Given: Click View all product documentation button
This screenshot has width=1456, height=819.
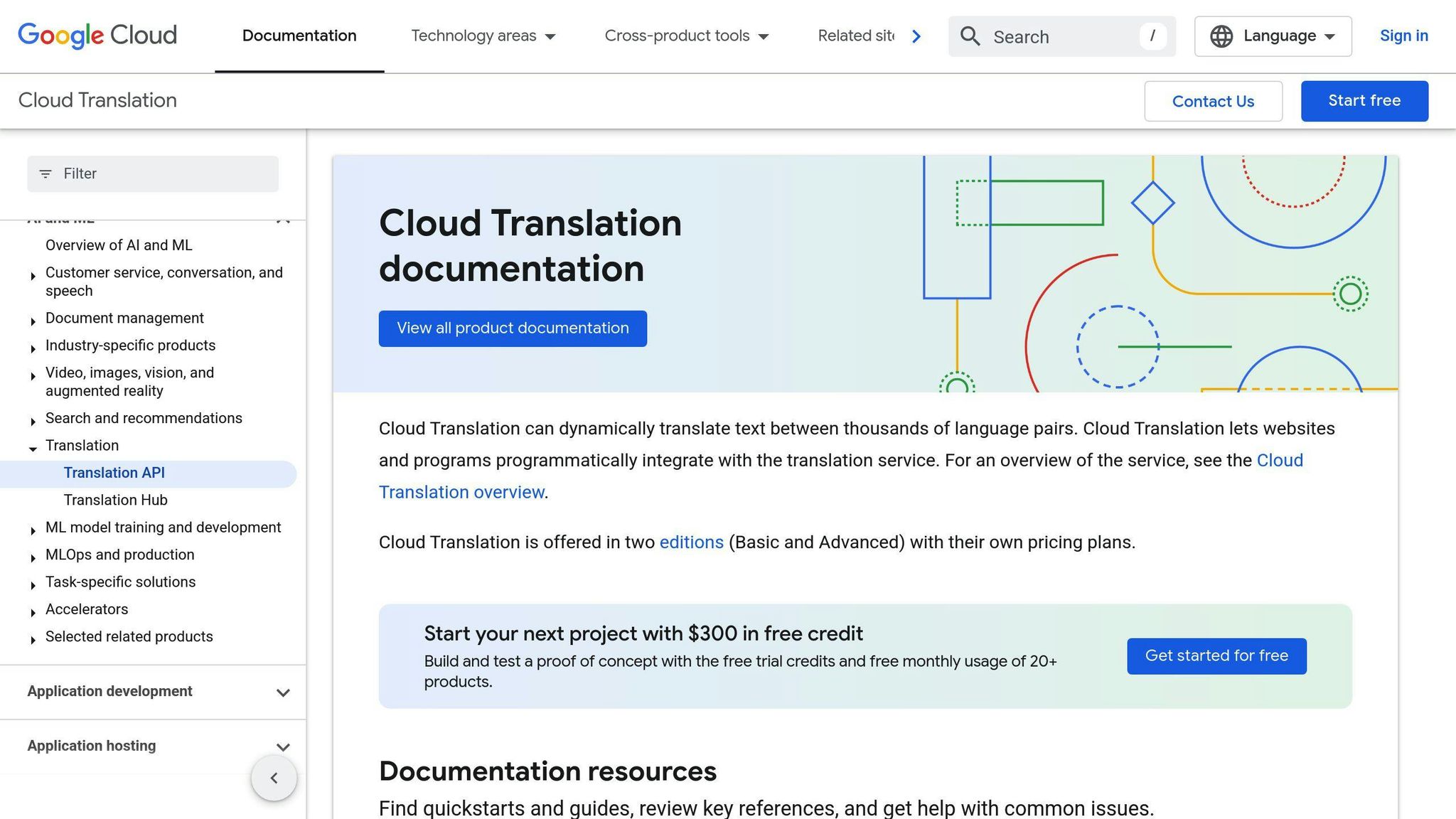Looking at the screenshot, I should 513,328.
